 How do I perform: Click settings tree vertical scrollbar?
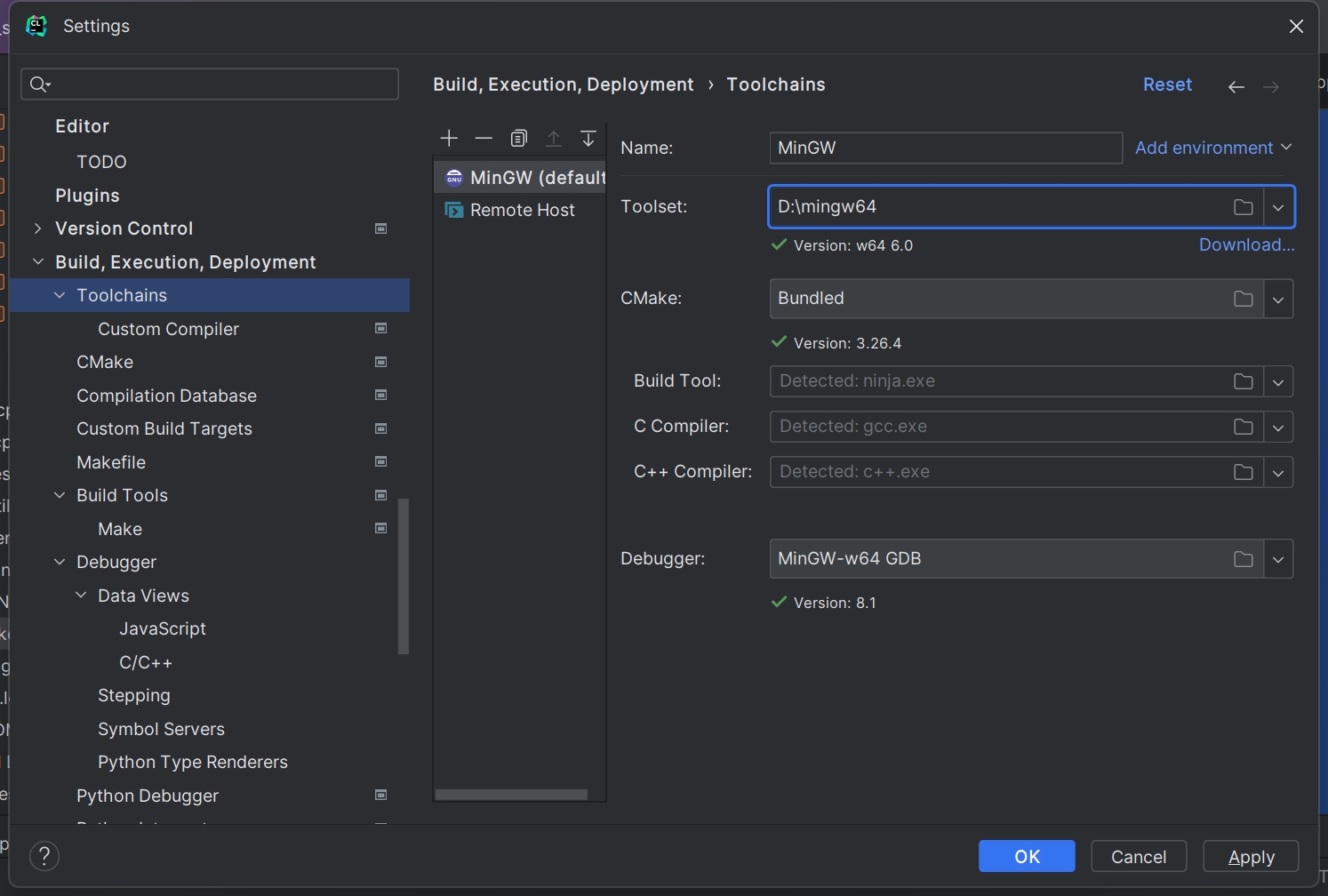[404, 576]
